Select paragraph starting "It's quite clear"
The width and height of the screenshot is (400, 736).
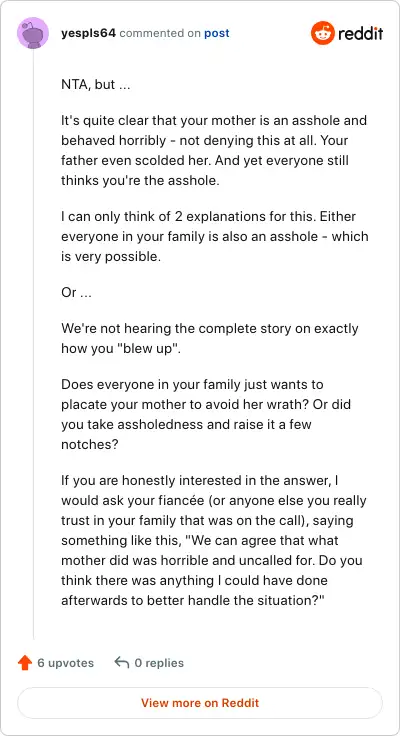click(x=214, y=150)
